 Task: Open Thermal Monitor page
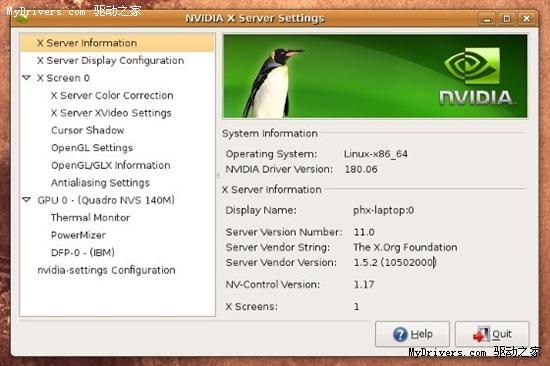(x=90, y=218)
